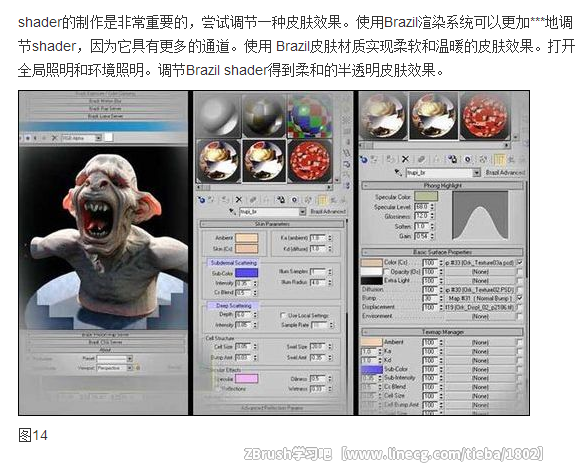This screenshot has width=586, height=473.
Task: Check Displacement map enable checkbox
Action: click(x=519, y=307)
